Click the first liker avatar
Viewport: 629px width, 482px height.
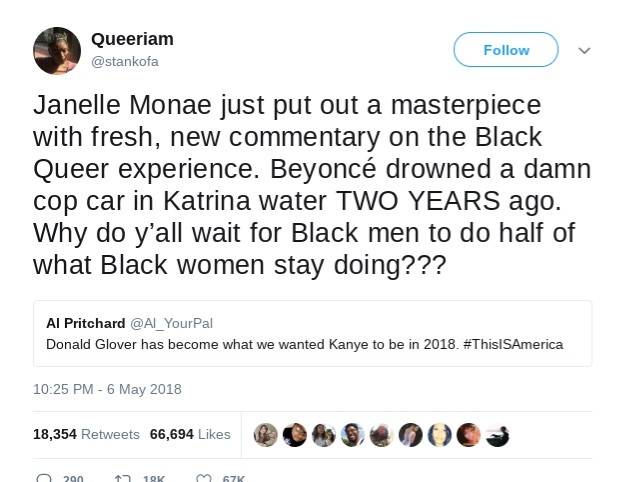265,434
